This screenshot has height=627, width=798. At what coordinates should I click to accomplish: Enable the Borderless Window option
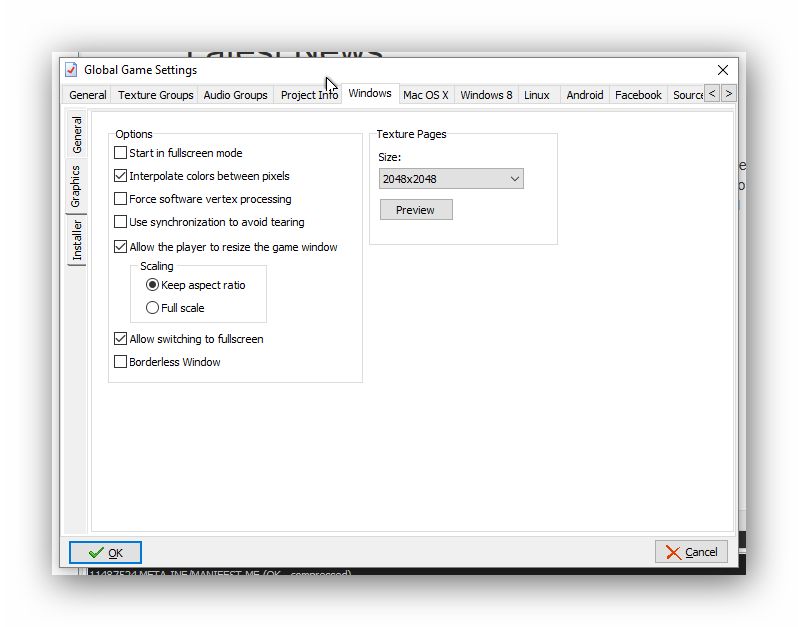point(121,362)
